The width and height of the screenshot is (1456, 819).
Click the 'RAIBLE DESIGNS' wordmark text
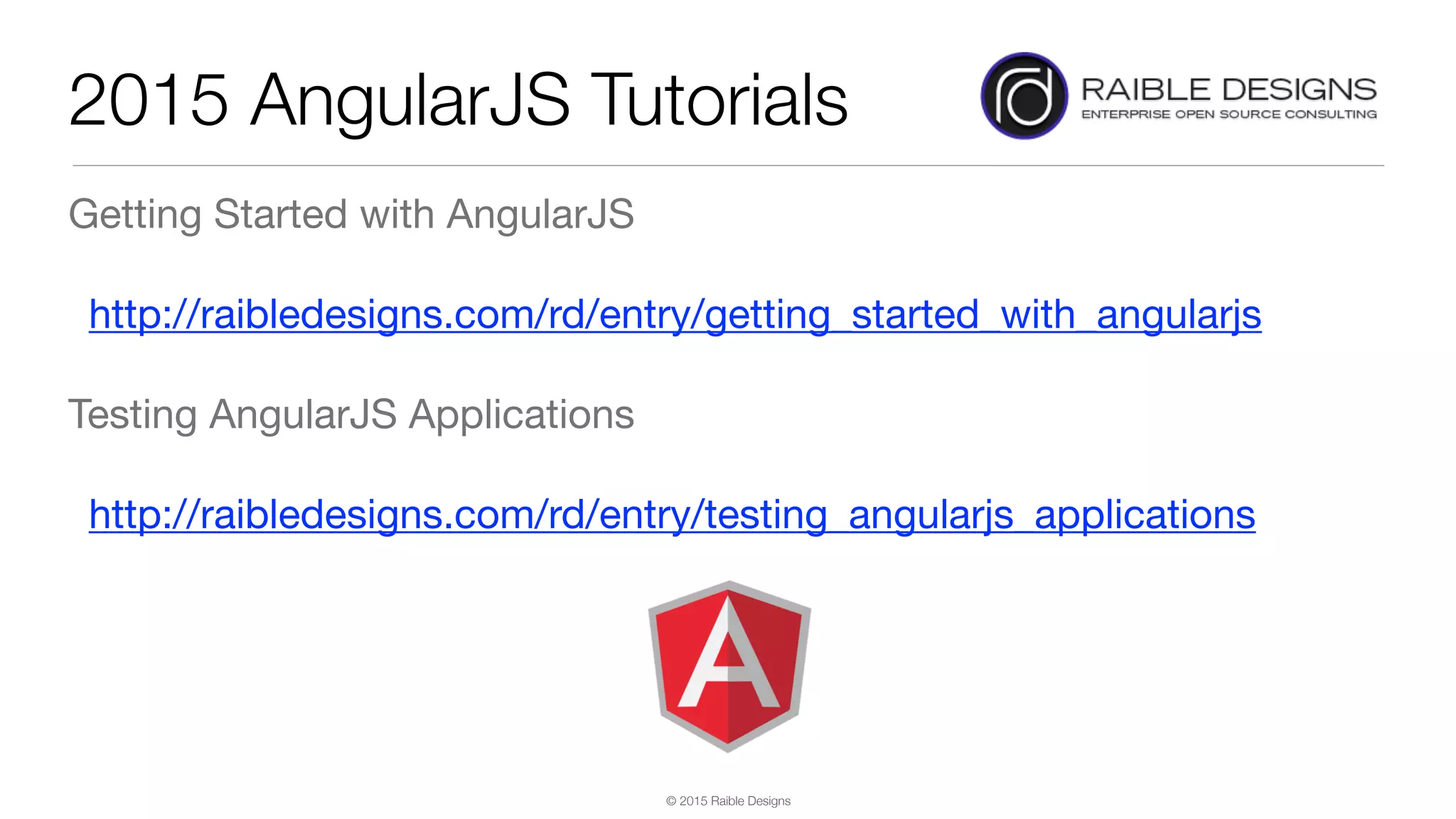click(1228, 90)
